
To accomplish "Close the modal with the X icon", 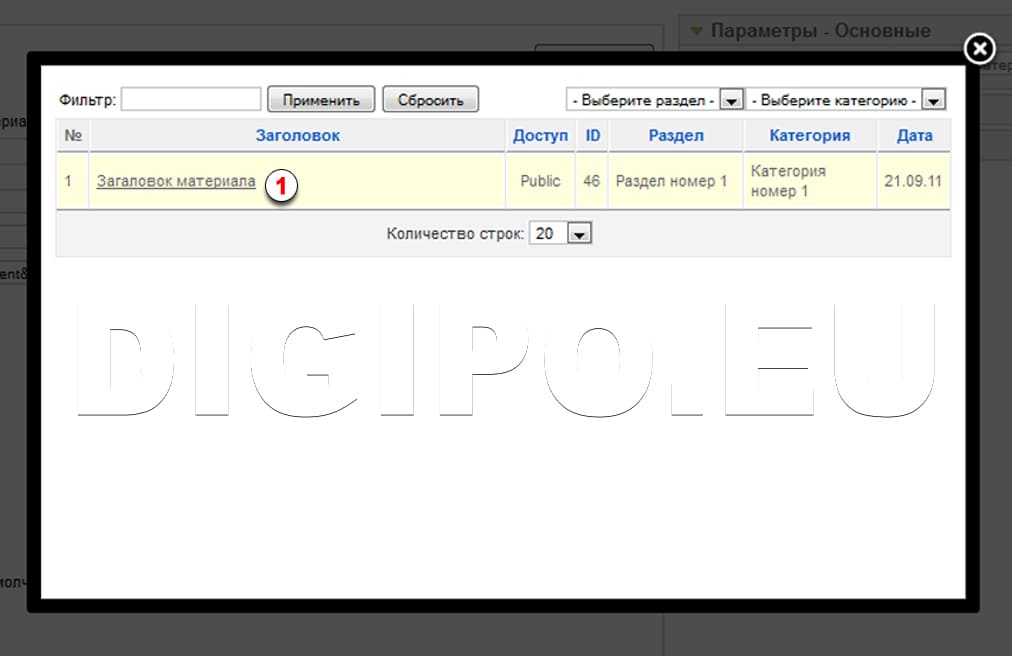I will tap(980, 48).
